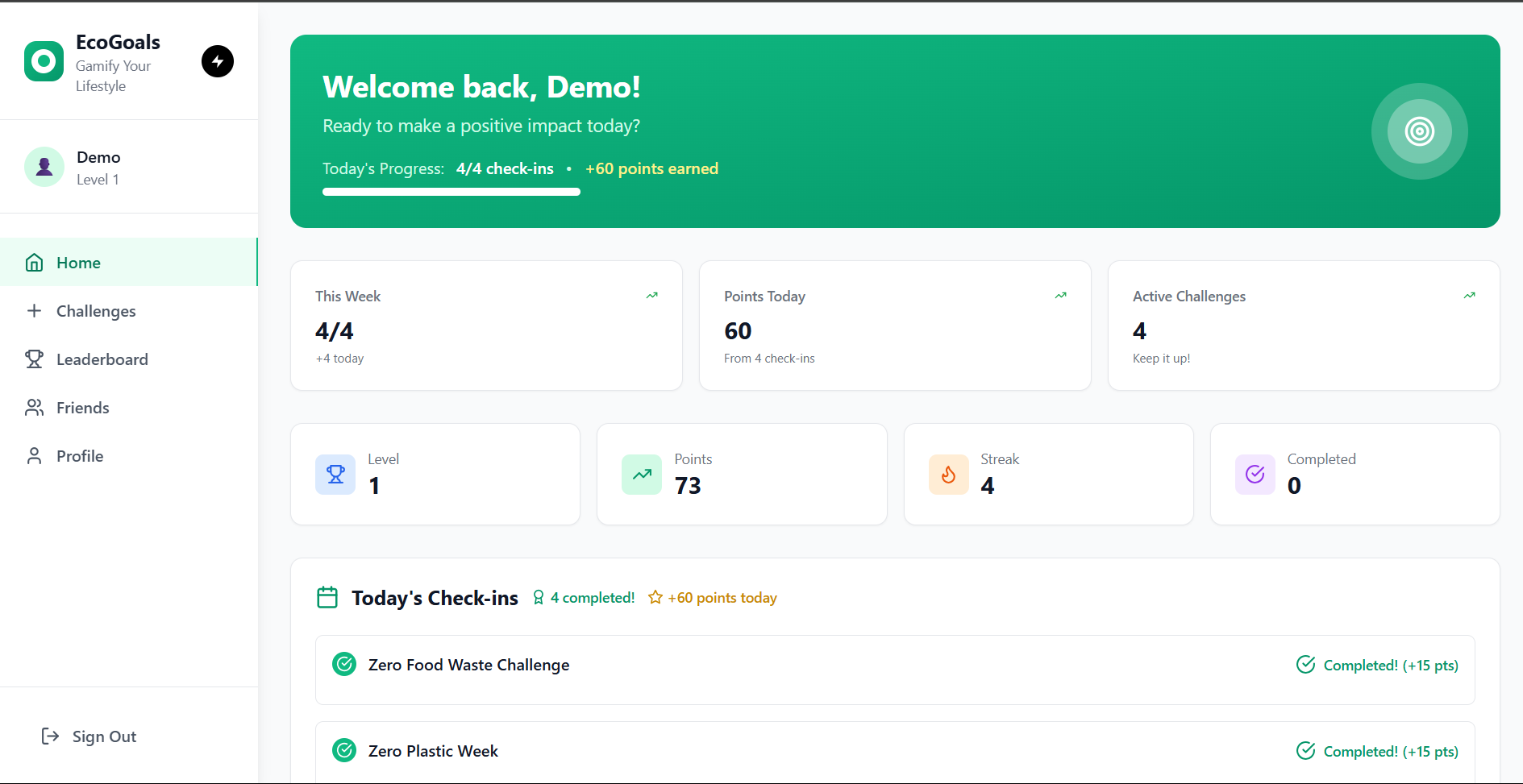
Task: Open the Challenges page
Action: [x=129, y=310]
